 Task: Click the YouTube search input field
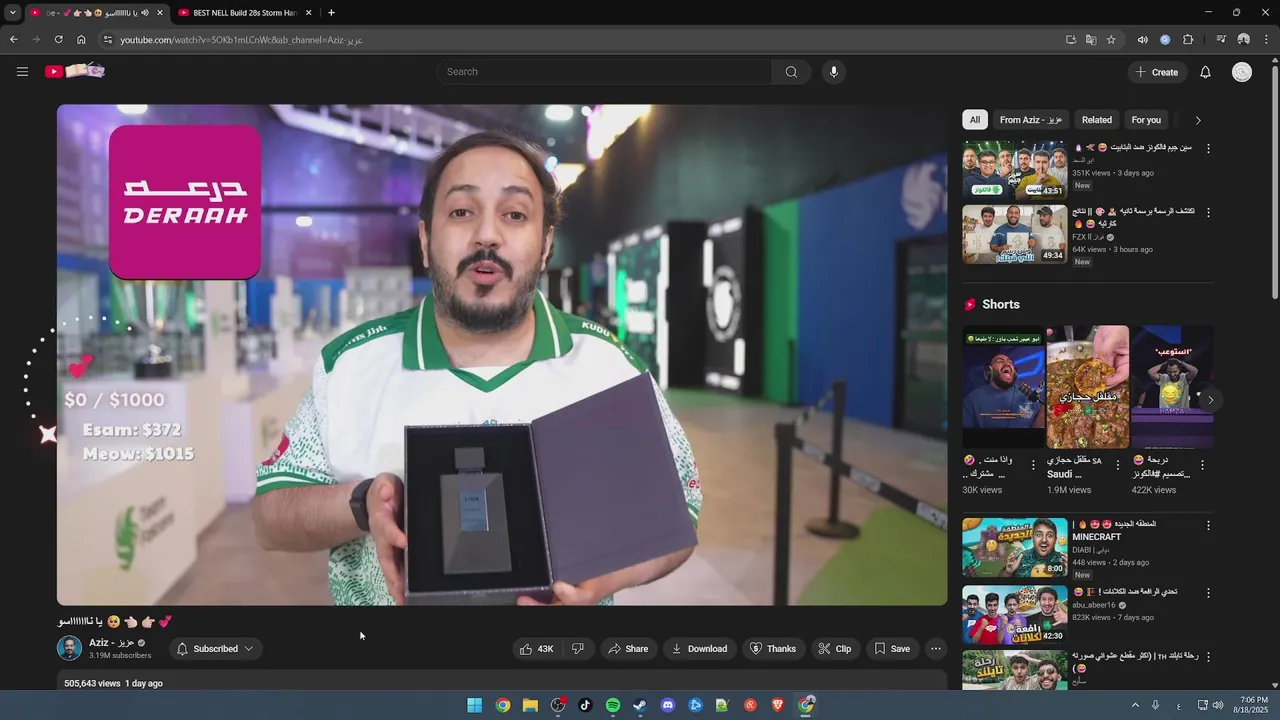coord(603,72)
